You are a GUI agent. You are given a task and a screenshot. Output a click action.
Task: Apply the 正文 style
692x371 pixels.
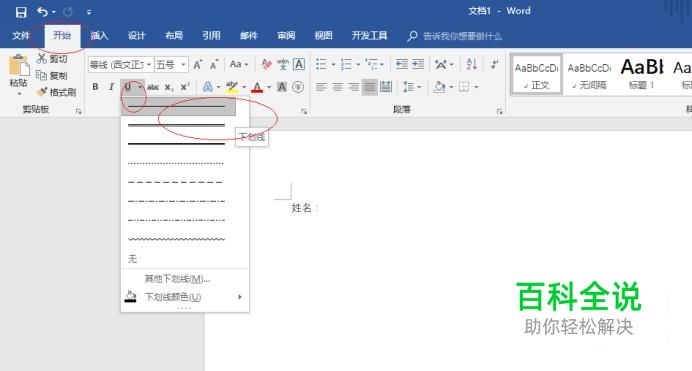(x=536, y=74)
